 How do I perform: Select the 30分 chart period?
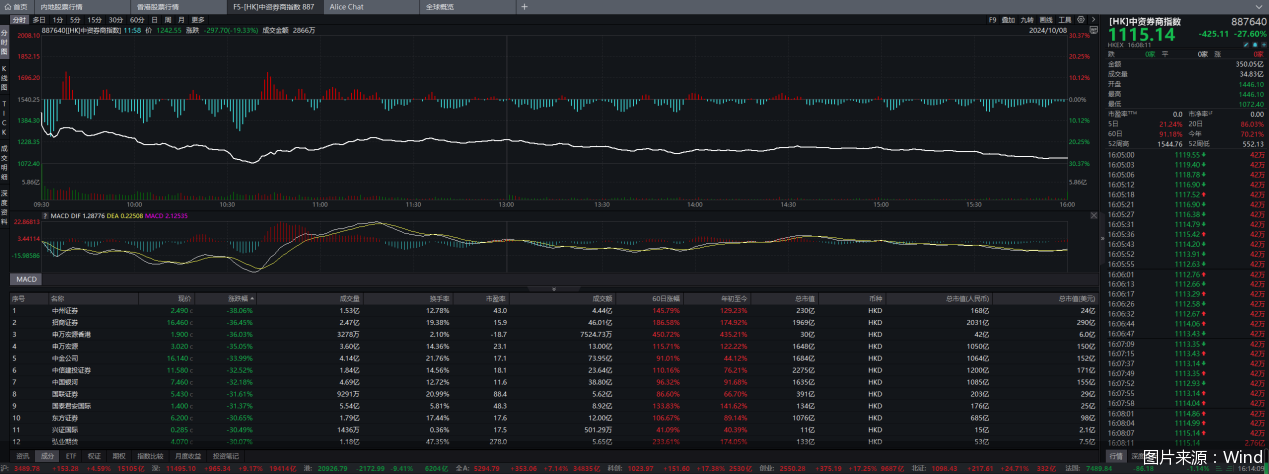[116, 19]
